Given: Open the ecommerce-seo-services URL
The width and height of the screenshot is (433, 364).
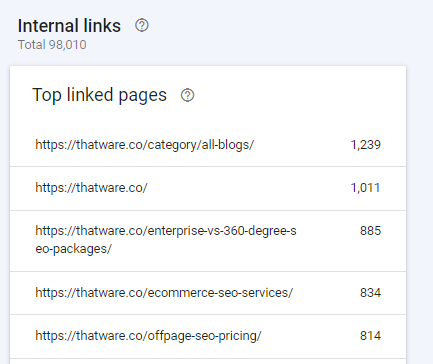Looking at the screenshot, I should (x=164, y=293).
